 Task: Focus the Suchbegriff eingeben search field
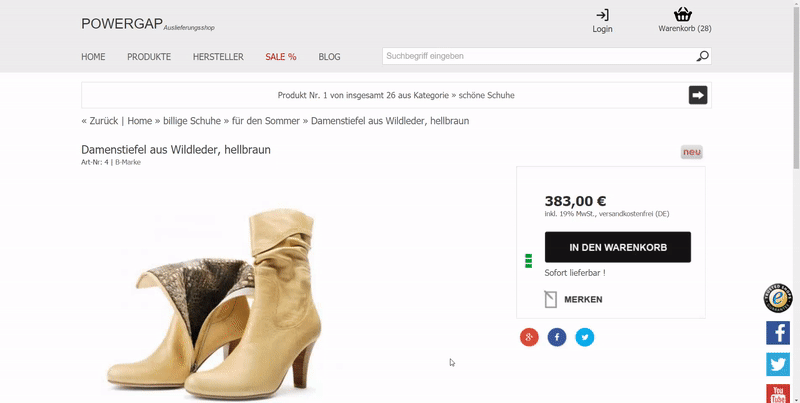tap(538, 56)
